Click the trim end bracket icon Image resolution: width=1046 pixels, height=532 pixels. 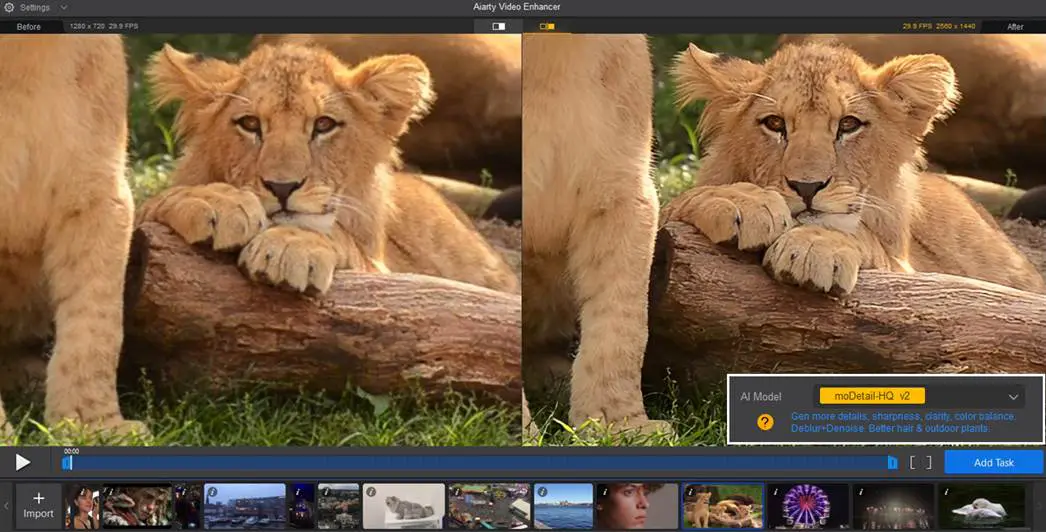(928, 463)
